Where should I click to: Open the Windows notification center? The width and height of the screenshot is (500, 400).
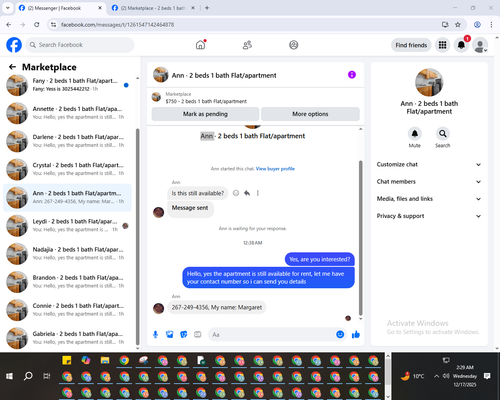[487, 376]
